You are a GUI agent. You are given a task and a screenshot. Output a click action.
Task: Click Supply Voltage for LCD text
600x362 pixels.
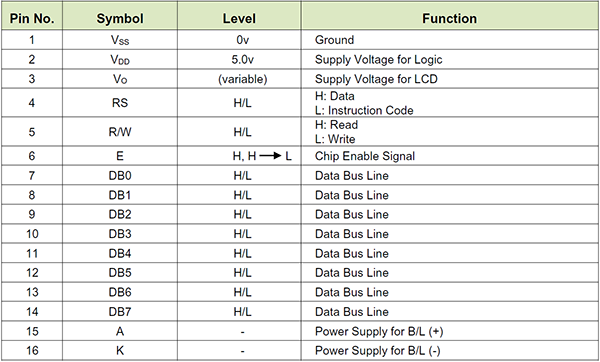coord(376,79)
